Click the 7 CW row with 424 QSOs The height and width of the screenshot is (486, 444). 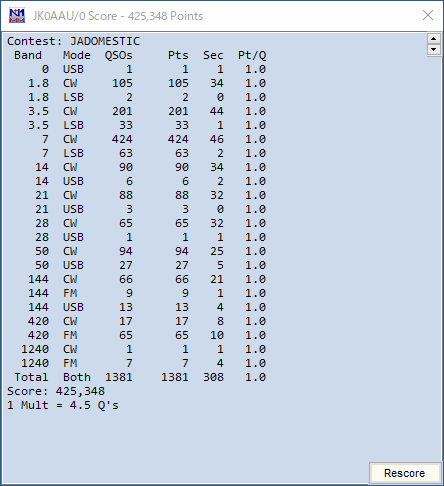point(137,139)
